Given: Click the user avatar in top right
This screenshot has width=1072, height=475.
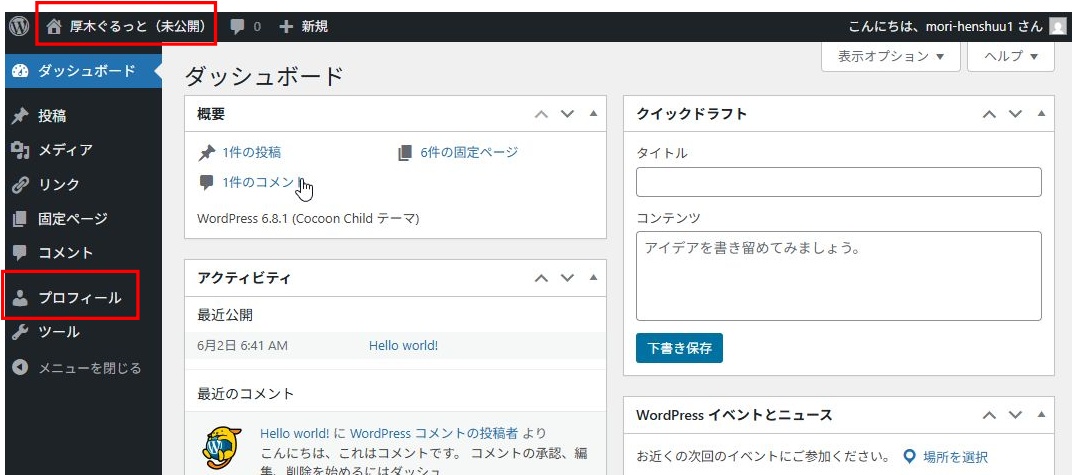Looking at the screenshot, I should (x=1057, y=27).
